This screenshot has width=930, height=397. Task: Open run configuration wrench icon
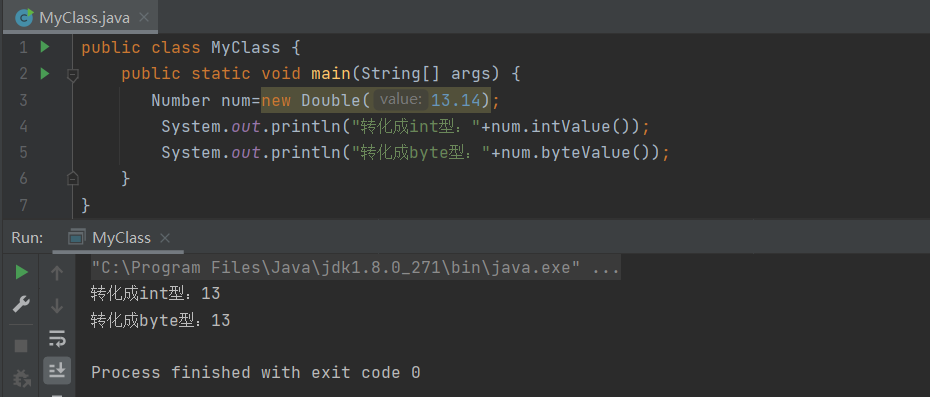coord(21,304)
